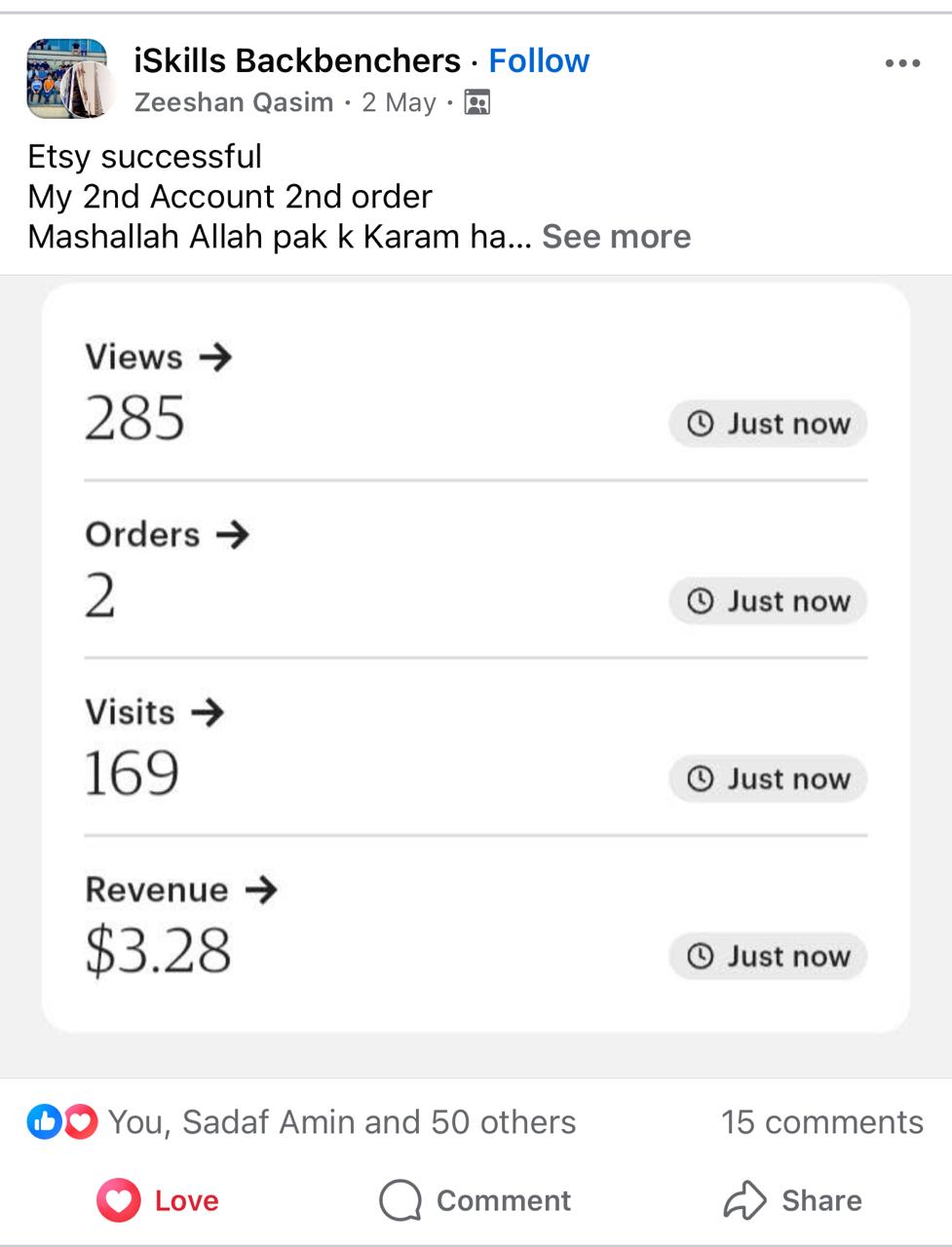Click the arrow next to Views
The image size is (952, 1247).
click(215, 357)
